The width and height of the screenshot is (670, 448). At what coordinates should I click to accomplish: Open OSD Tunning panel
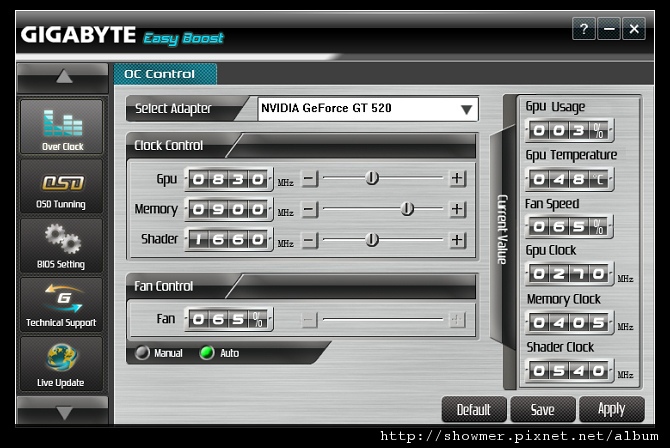coord(62,186)
